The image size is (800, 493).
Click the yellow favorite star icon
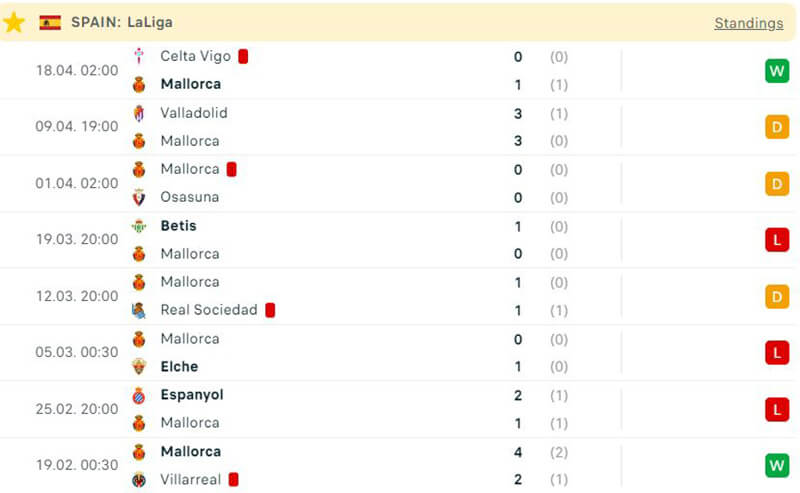[14, 22]
